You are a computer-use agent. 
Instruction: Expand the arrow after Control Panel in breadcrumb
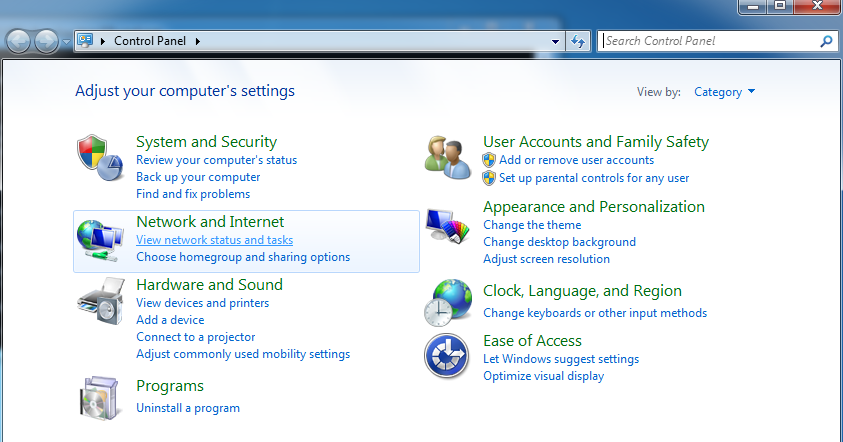(198, 41)
